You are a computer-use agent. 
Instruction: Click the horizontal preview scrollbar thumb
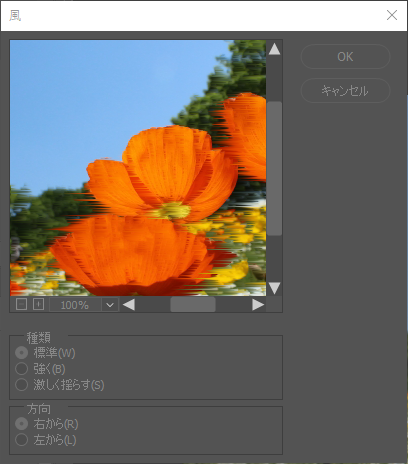(193, 305)
